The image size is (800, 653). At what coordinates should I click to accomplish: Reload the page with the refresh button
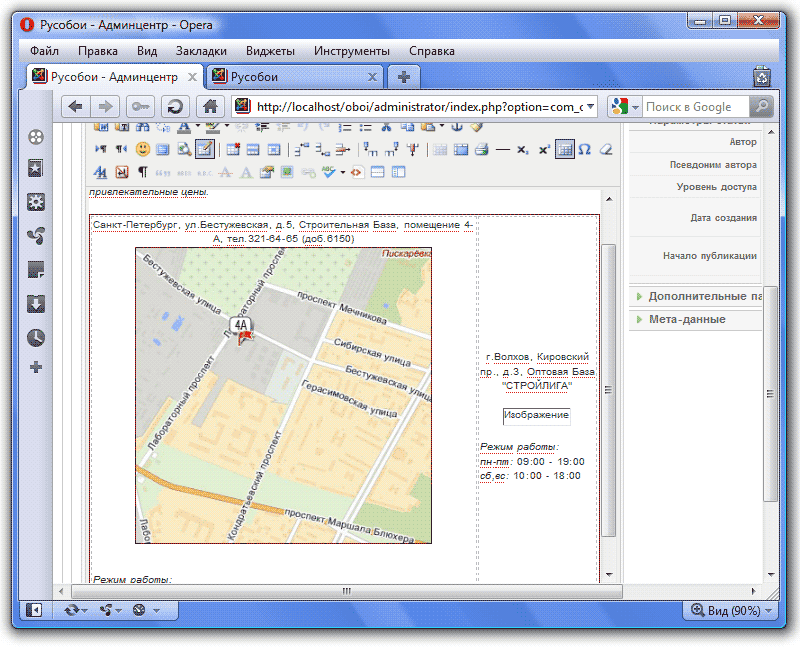pyautogui.click(x=175, y=107)
